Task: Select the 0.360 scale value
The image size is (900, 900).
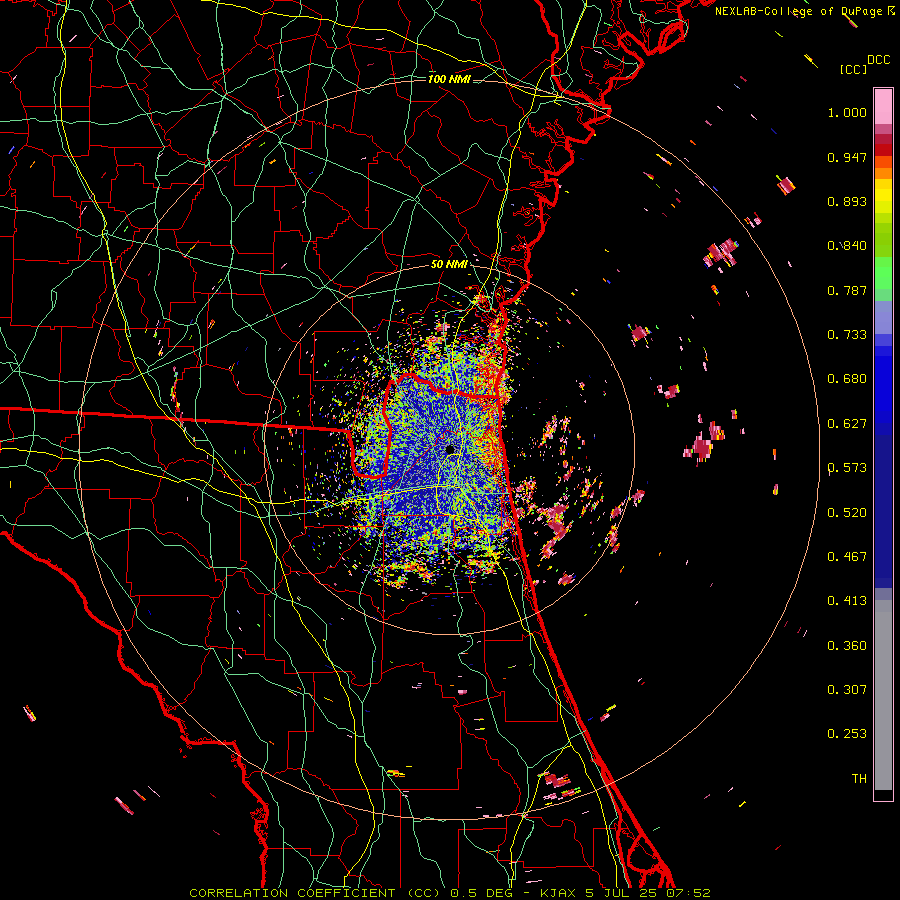Action: point(847,645)
